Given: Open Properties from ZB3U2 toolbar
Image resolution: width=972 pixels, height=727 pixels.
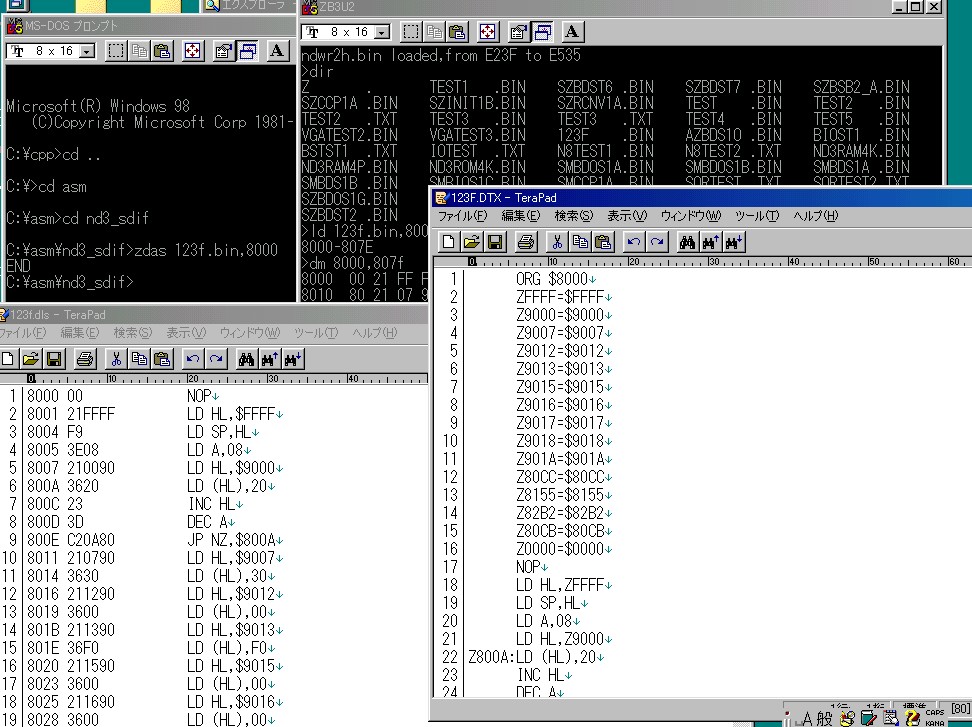Looking at the screenshot, I should click(518, 32).
